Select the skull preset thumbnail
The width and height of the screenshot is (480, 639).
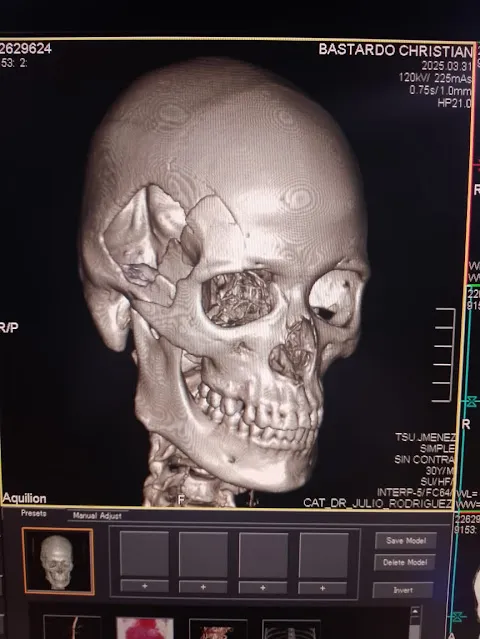[x=58, y=561]
